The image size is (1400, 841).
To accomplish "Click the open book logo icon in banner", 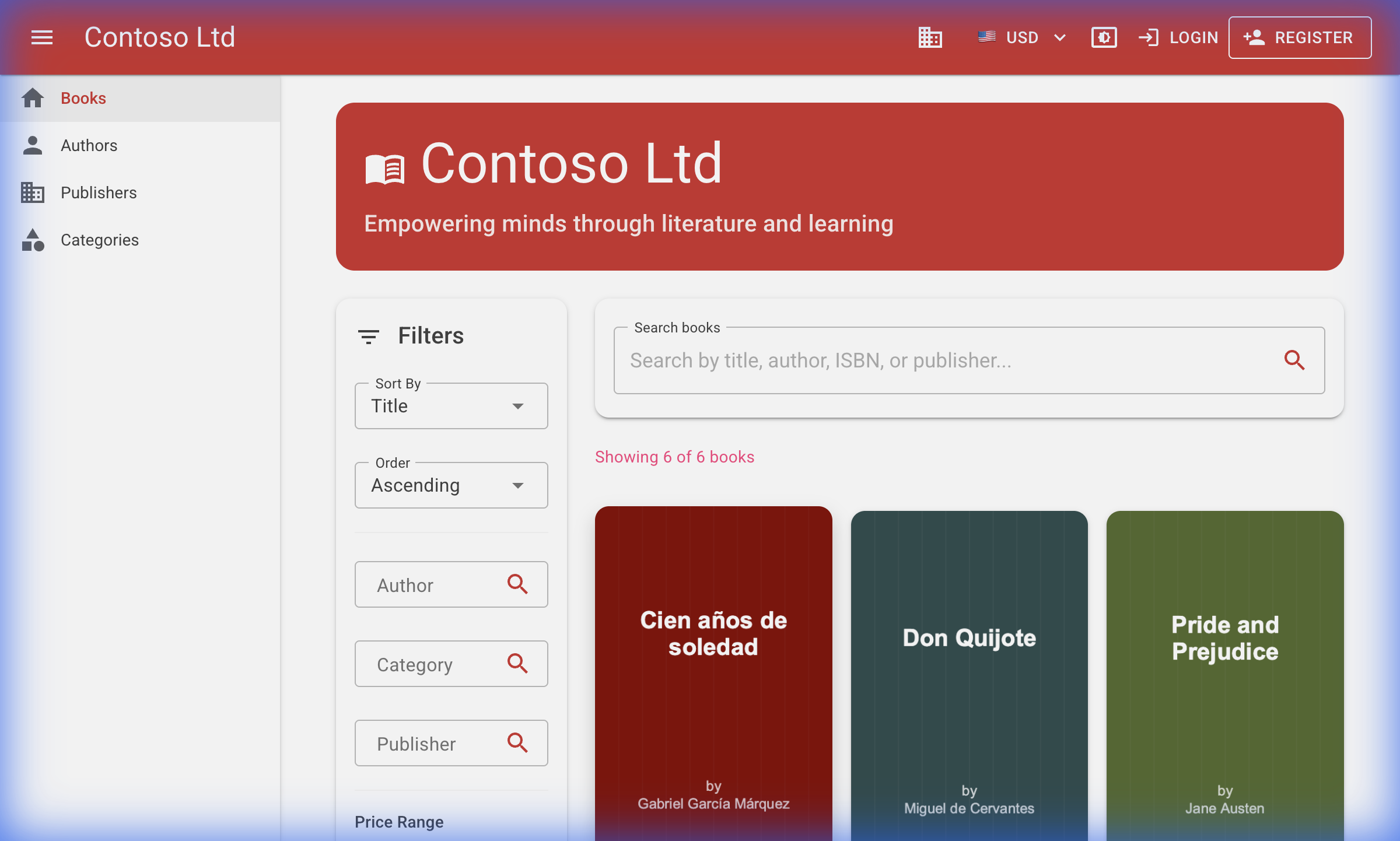I will (385, 169).
